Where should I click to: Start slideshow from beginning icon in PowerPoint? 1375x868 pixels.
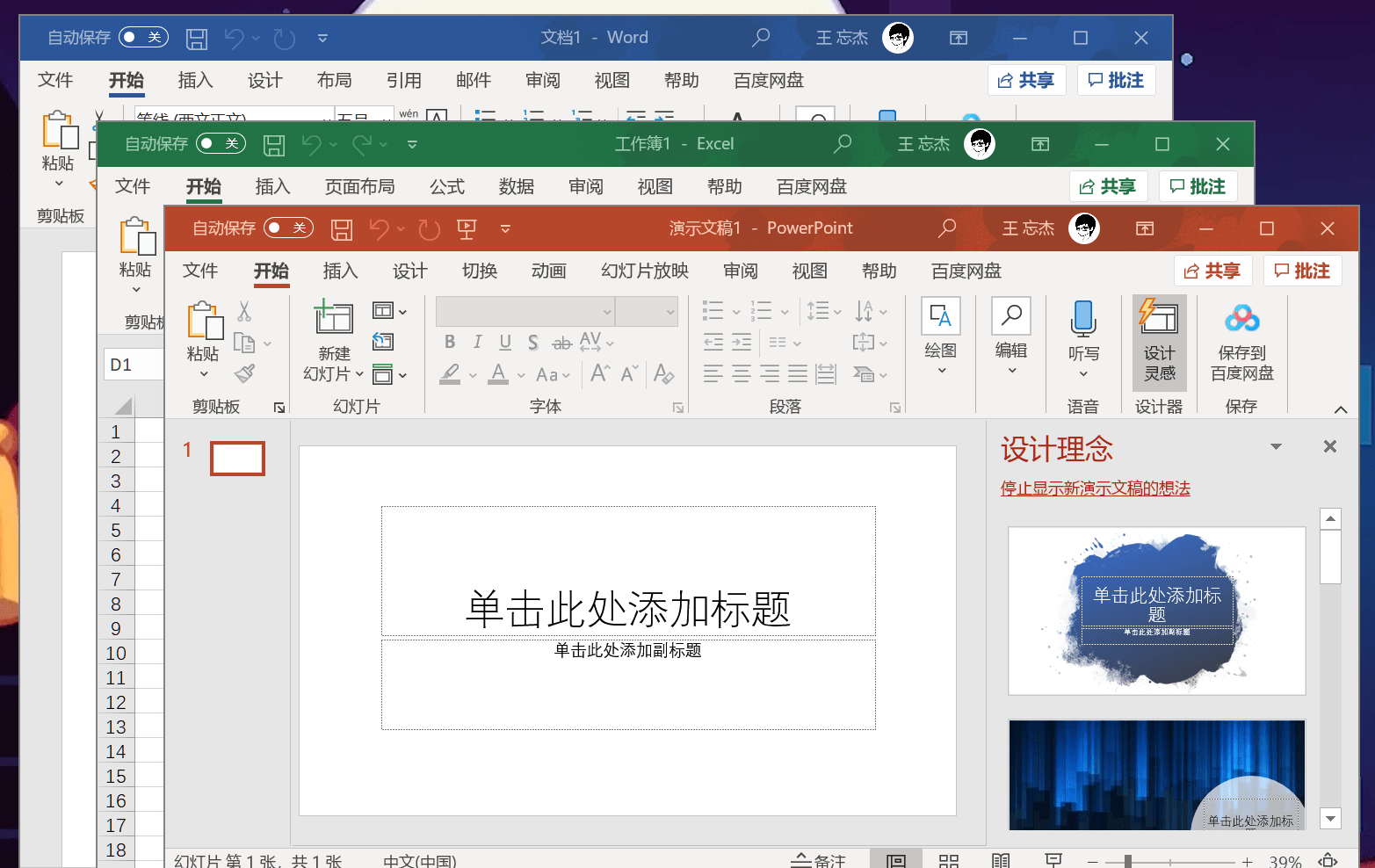point(467,229)
